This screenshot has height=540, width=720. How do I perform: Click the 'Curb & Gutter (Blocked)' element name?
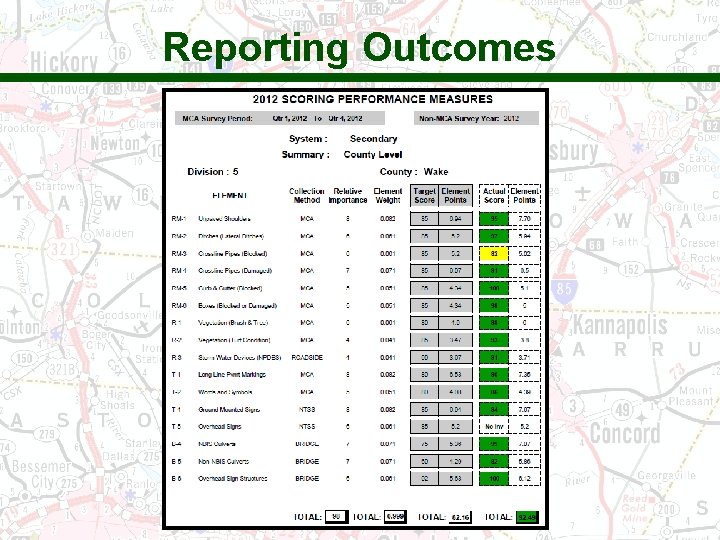pyautogui.click(x=230, y=288)
